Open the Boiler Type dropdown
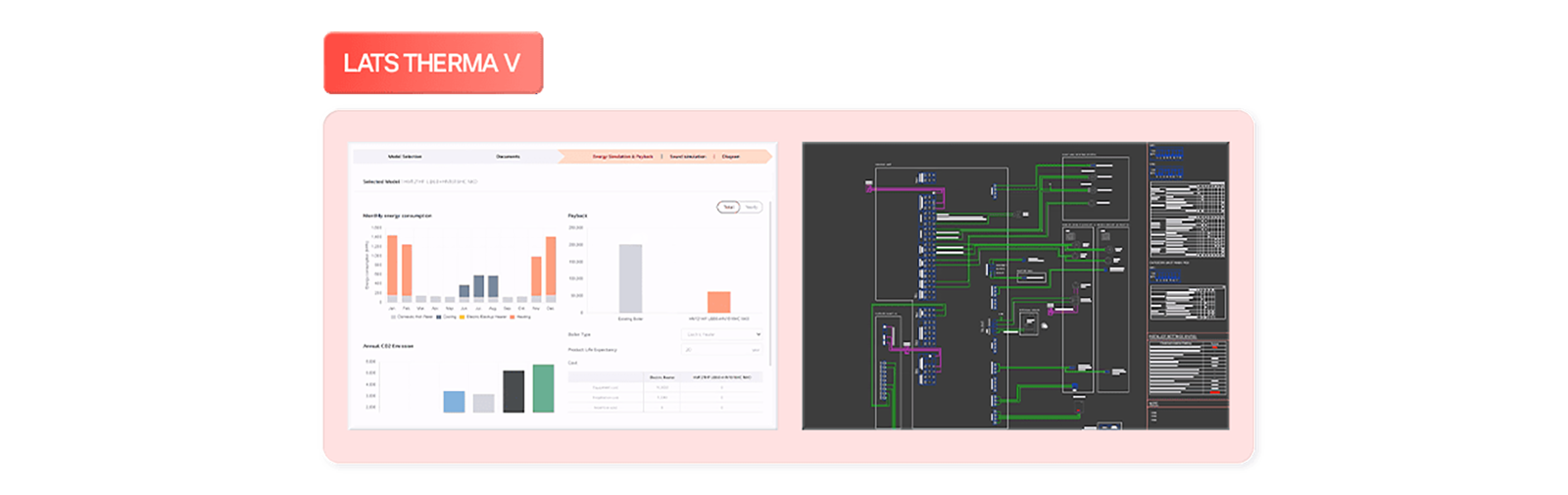 tap(722, 334)
